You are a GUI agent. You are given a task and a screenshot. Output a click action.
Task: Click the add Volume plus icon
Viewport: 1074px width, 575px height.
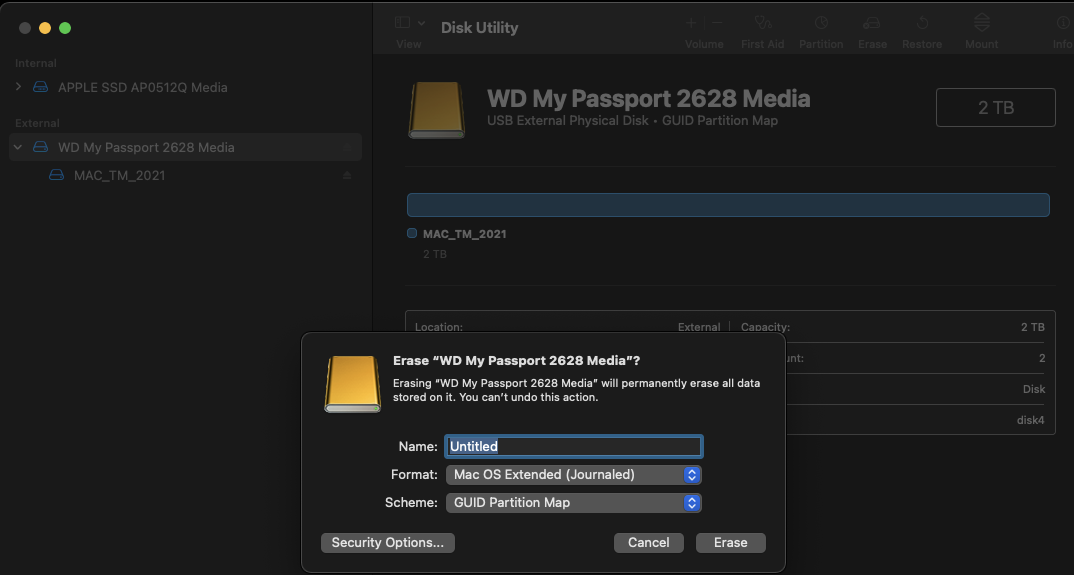pyautogui.click(x=691, y=23)
